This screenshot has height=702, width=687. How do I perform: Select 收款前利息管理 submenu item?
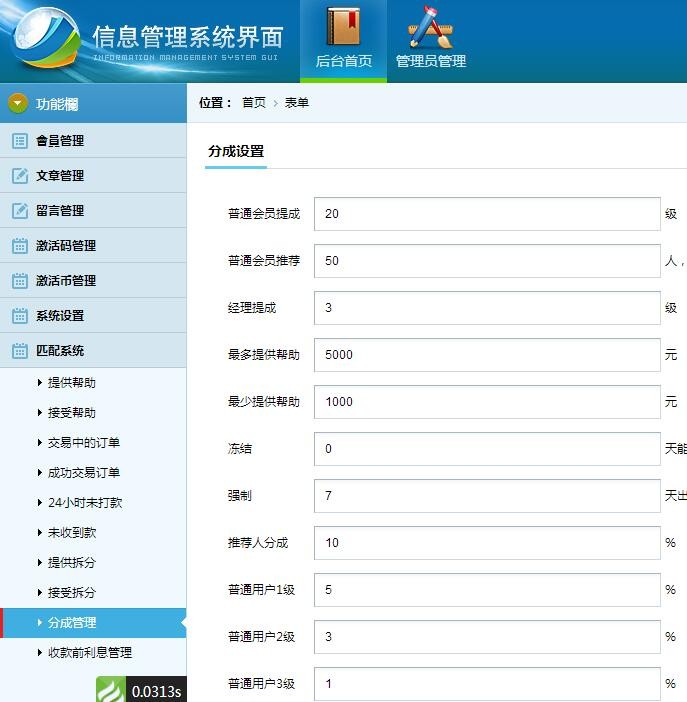point(90,652)
